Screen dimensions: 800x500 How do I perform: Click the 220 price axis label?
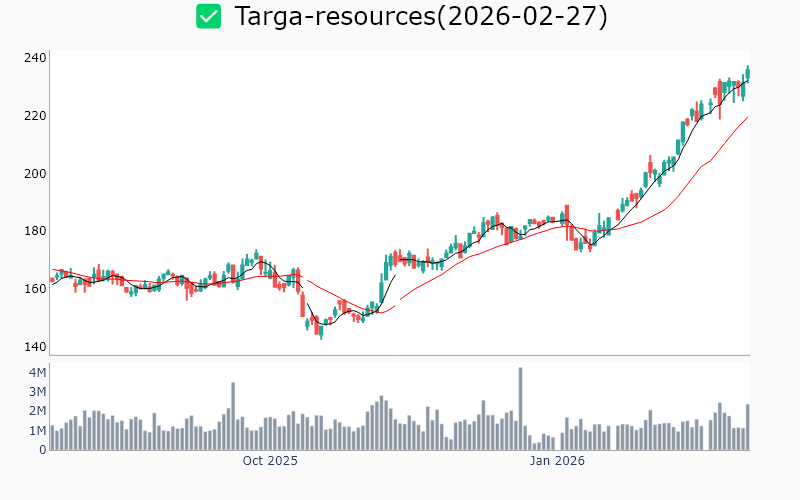(x=36, y=116)
